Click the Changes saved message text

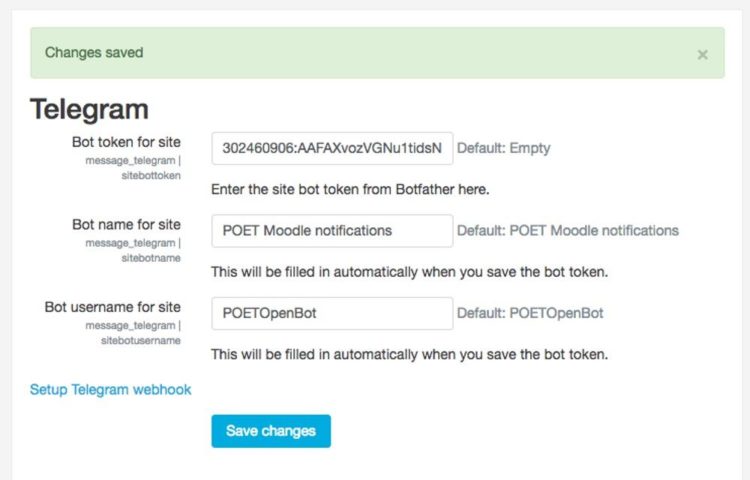point(94,52)
